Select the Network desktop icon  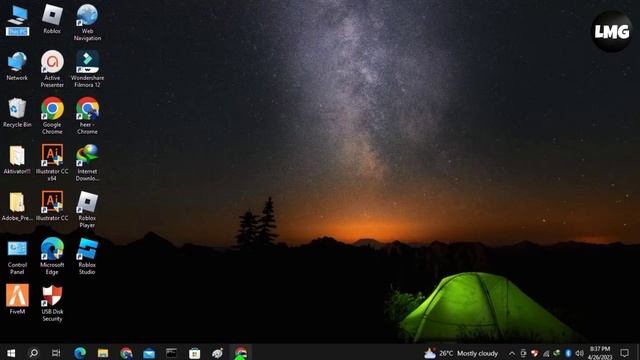click(17, 65)
